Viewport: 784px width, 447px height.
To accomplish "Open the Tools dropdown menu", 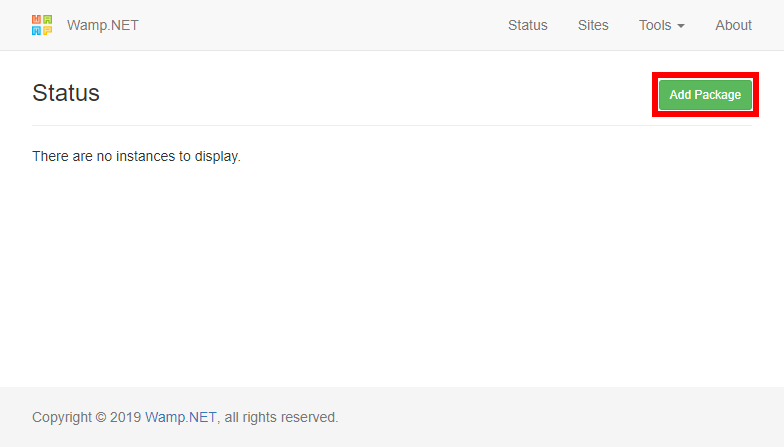I will (x=662, y=25).
